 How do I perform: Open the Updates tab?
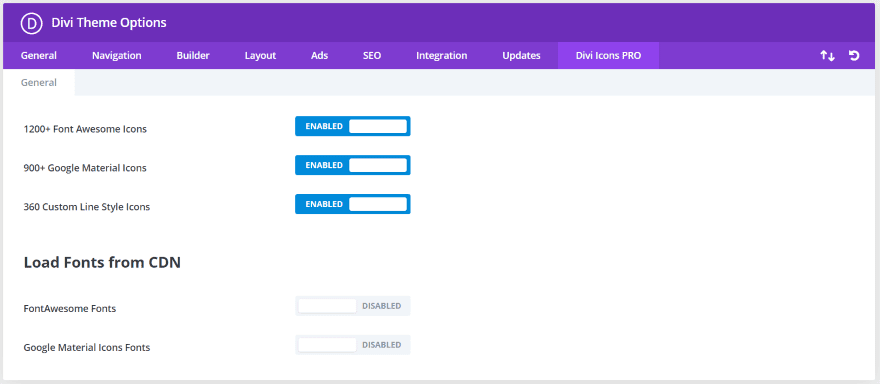click(x=521, y=56)
